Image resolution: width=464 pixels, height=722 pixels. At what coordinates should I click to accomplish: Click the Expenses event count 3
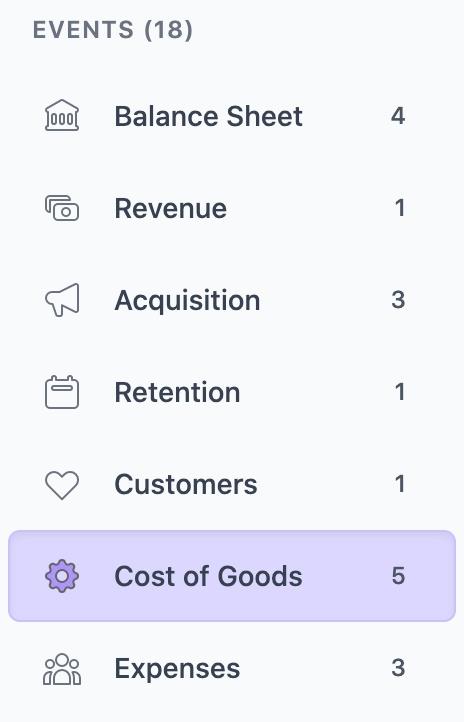(398, 668)
